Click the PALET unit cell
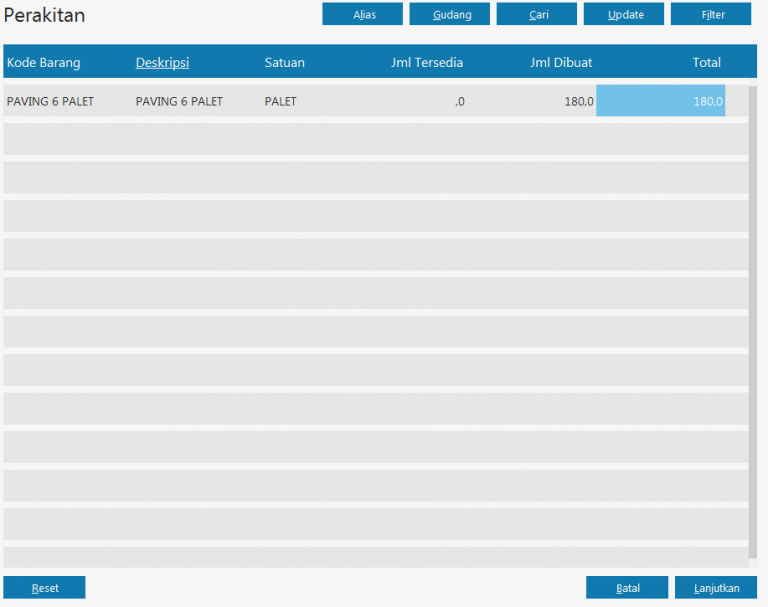This screenshot has height=607, width=768. coord(281,101)
